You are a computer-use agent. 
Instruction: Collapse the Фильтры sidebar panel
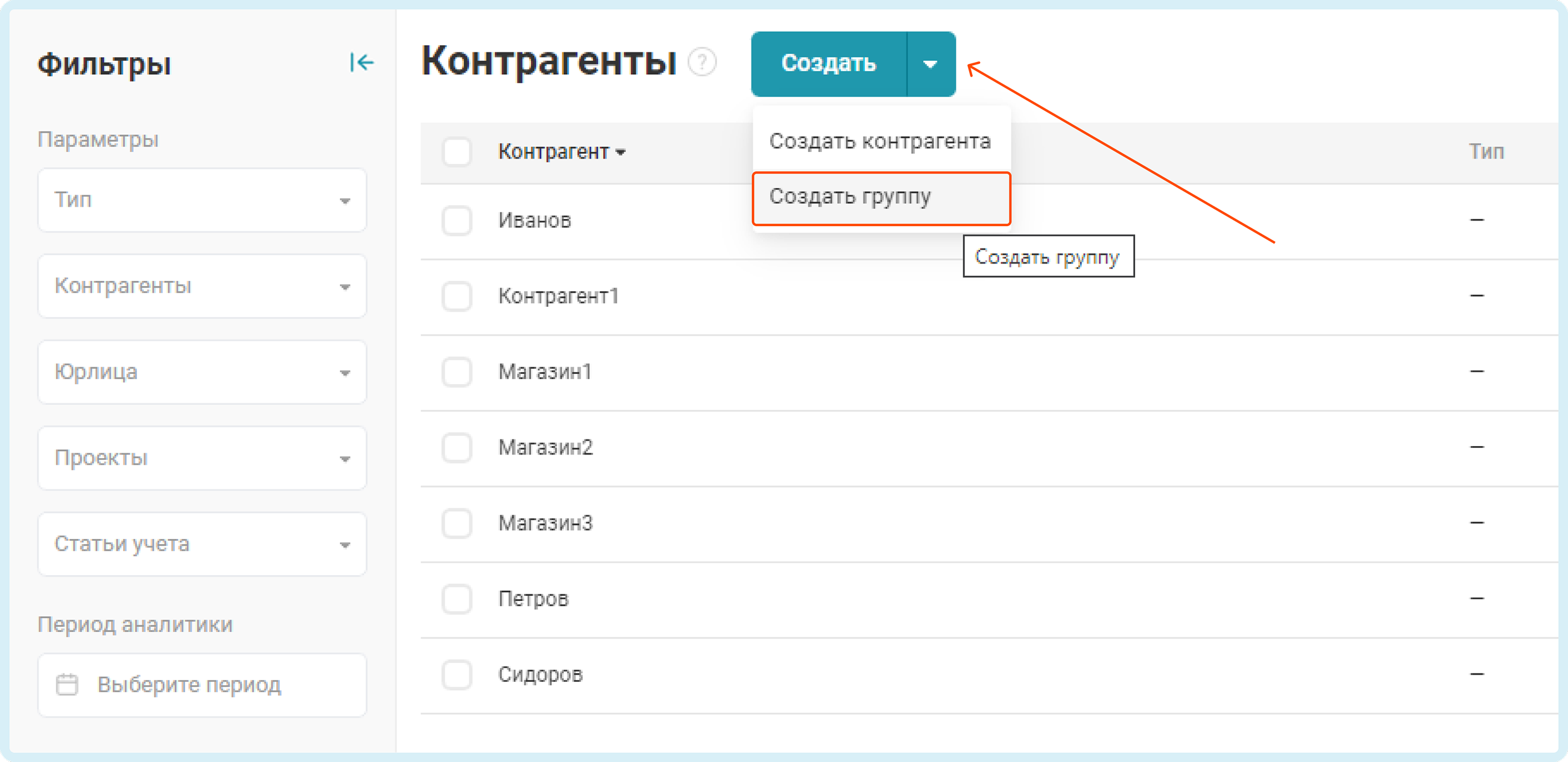[362, 63]
